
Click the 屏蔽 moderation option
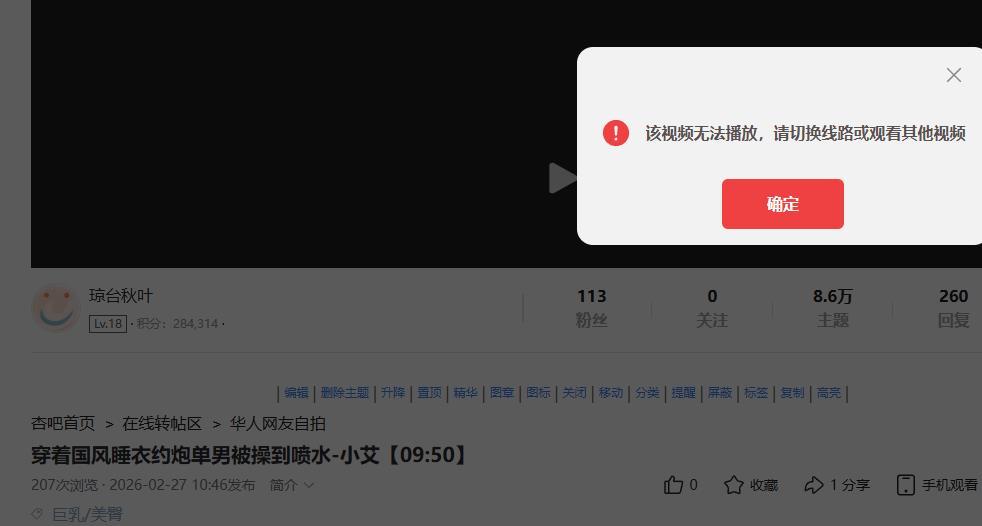[720, 393]
